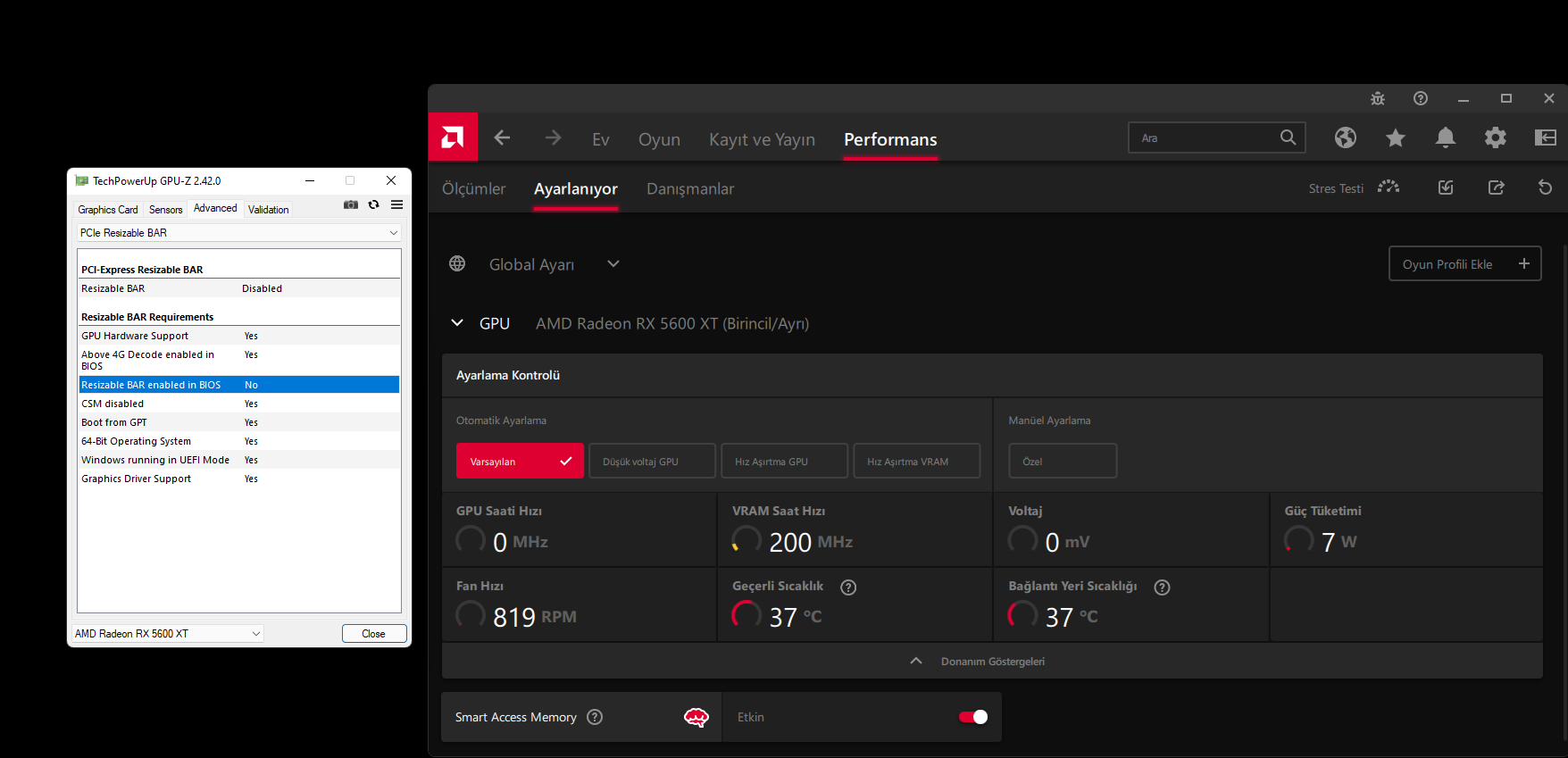
Task: Click the Graphics Driver Support row
Action: pyautogui.click(x=239, y=479)
